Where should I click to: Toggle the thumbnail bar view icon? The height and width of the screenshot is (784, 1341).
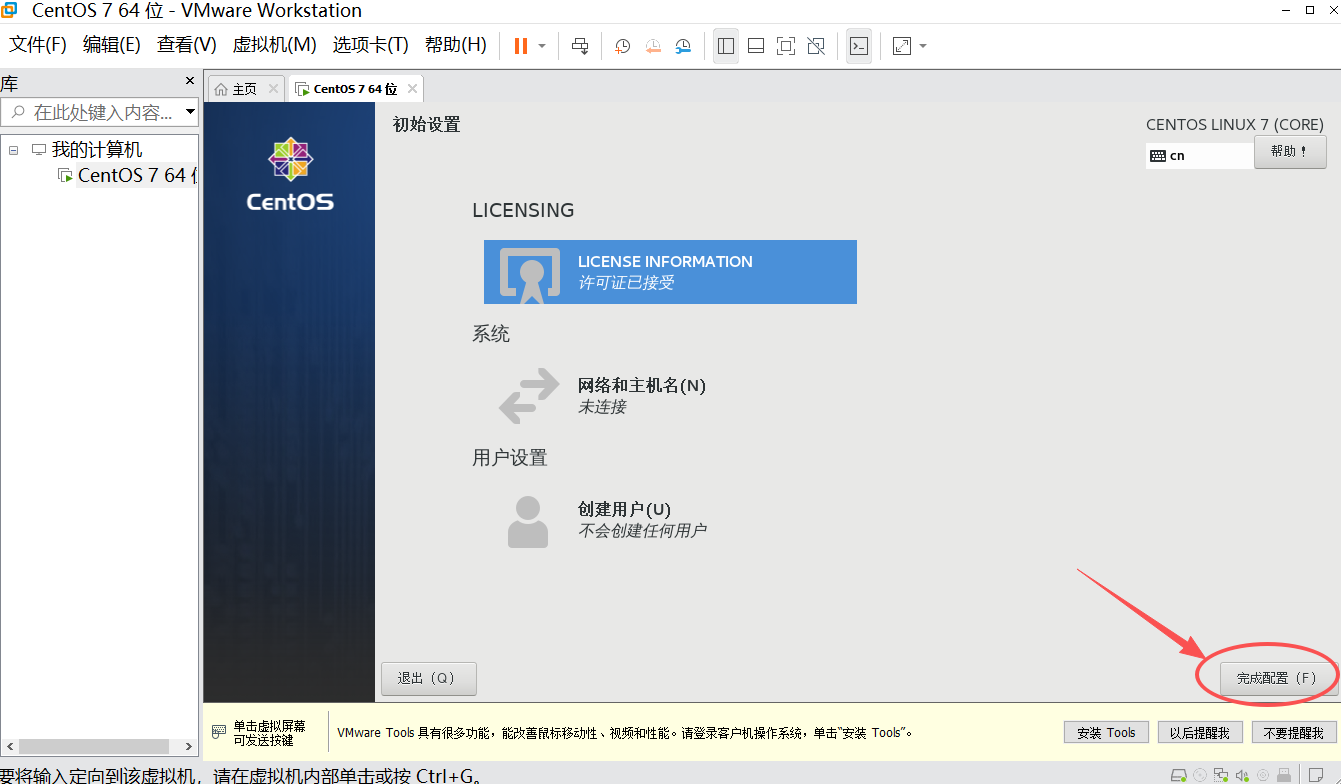(x=756, y=46)
